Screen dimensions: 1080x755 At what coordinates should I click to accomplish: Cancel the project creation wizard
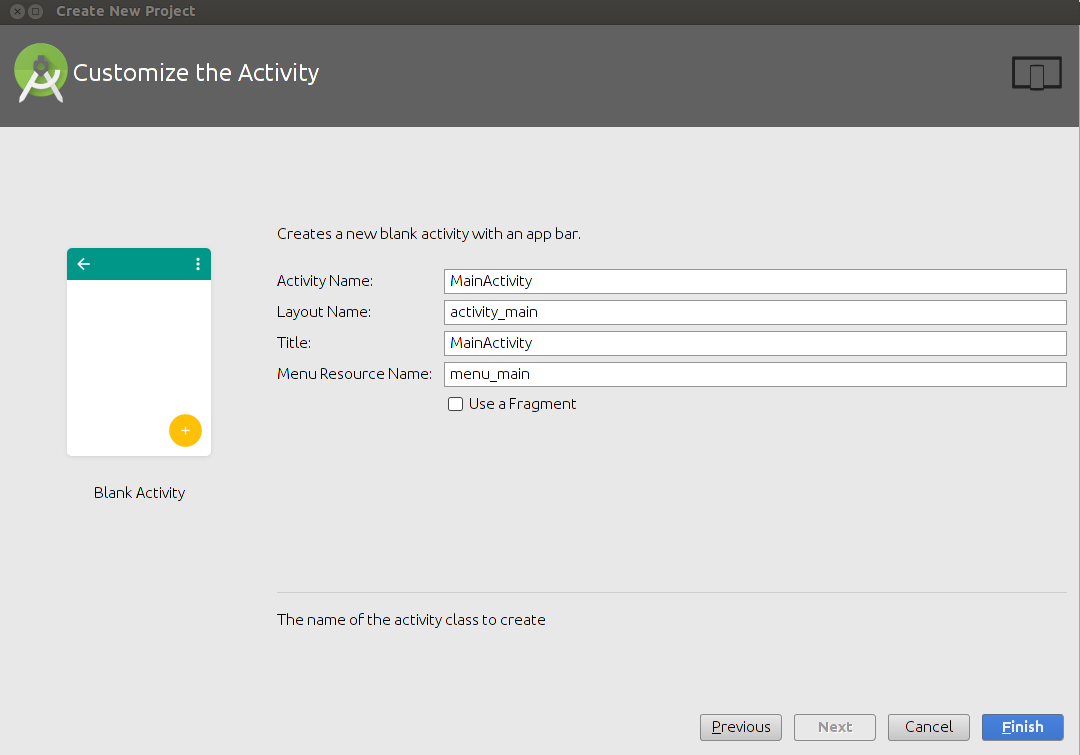(x=928, y=727)
